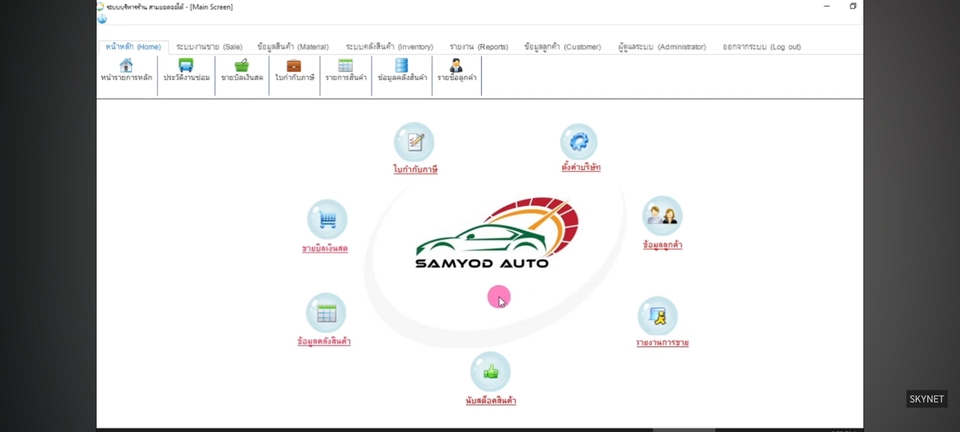Open company settings gear circle icon

(x=578, y=141)
